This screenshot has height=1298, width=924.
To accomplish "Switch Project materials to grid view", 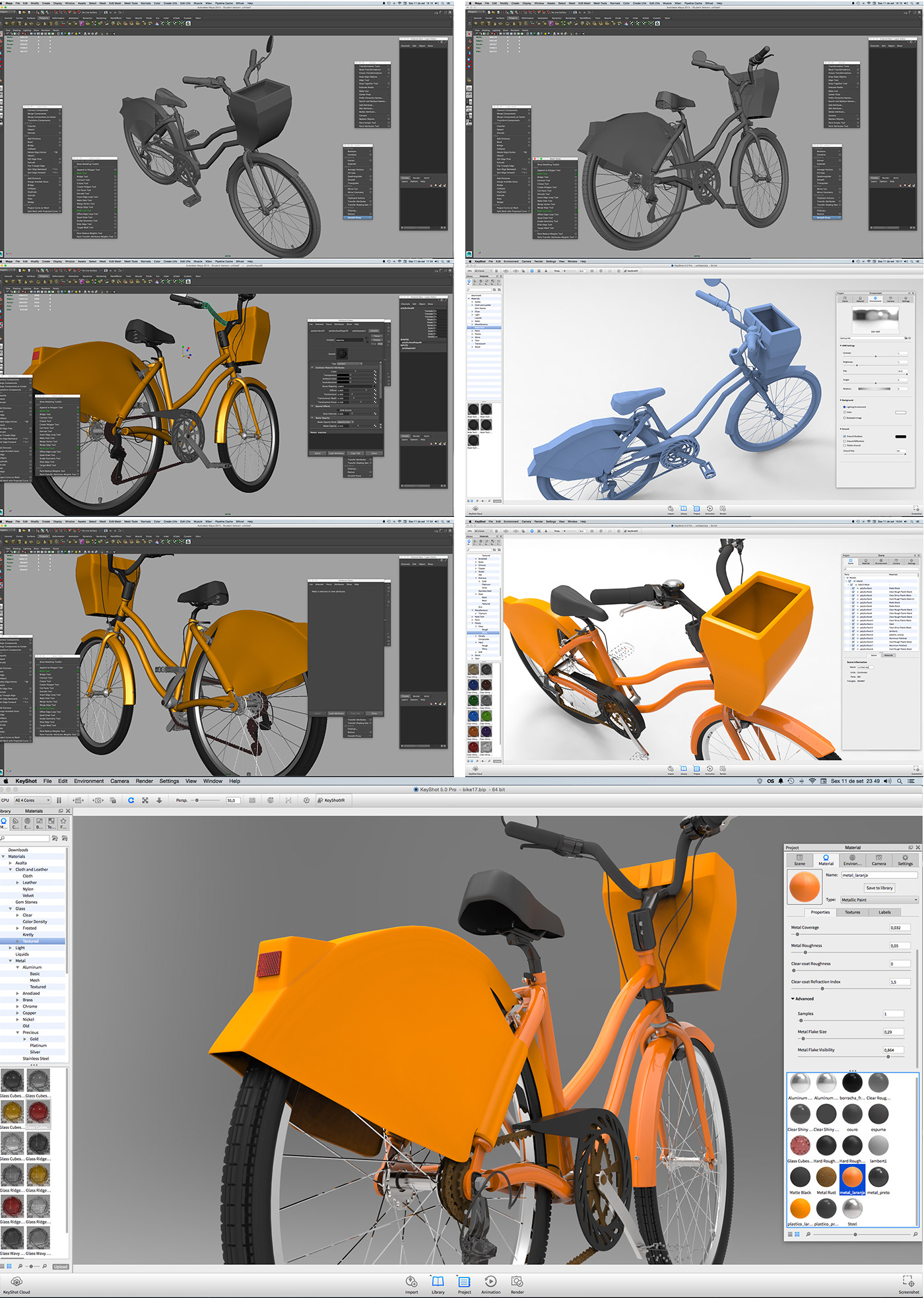I will click(x=797, y=1234).
